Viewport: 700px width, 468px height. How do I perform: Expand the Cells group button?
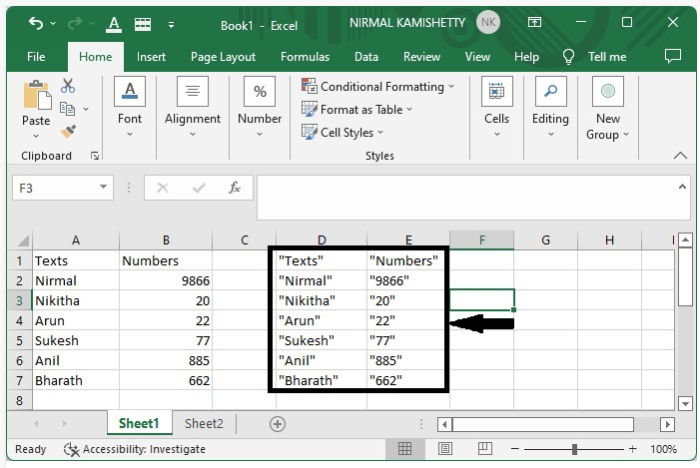tap(496, 107)
